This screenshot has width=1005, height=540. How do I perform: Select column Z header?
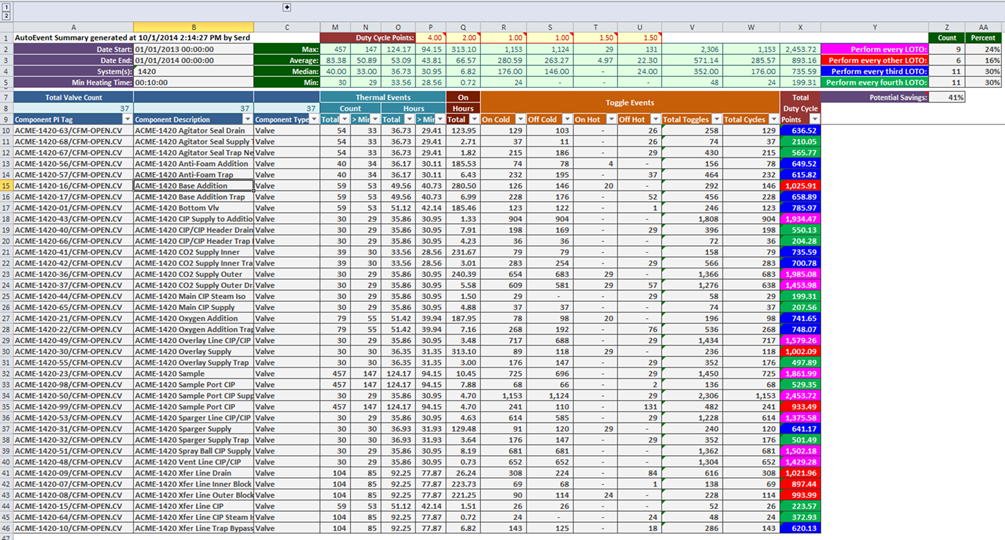pos(947,28)
